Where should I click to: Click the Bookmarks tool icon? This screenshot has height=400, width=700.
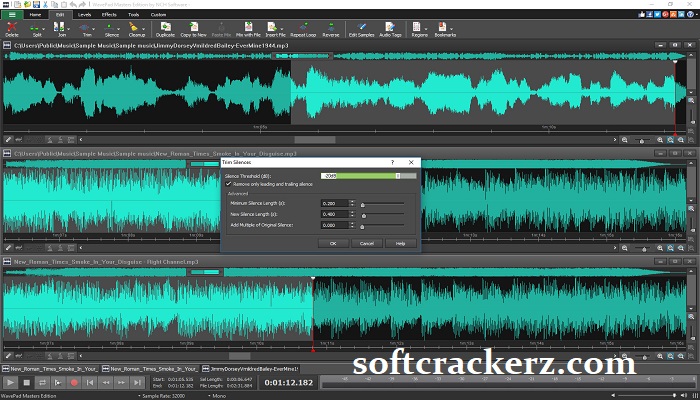tap(442, 28)
